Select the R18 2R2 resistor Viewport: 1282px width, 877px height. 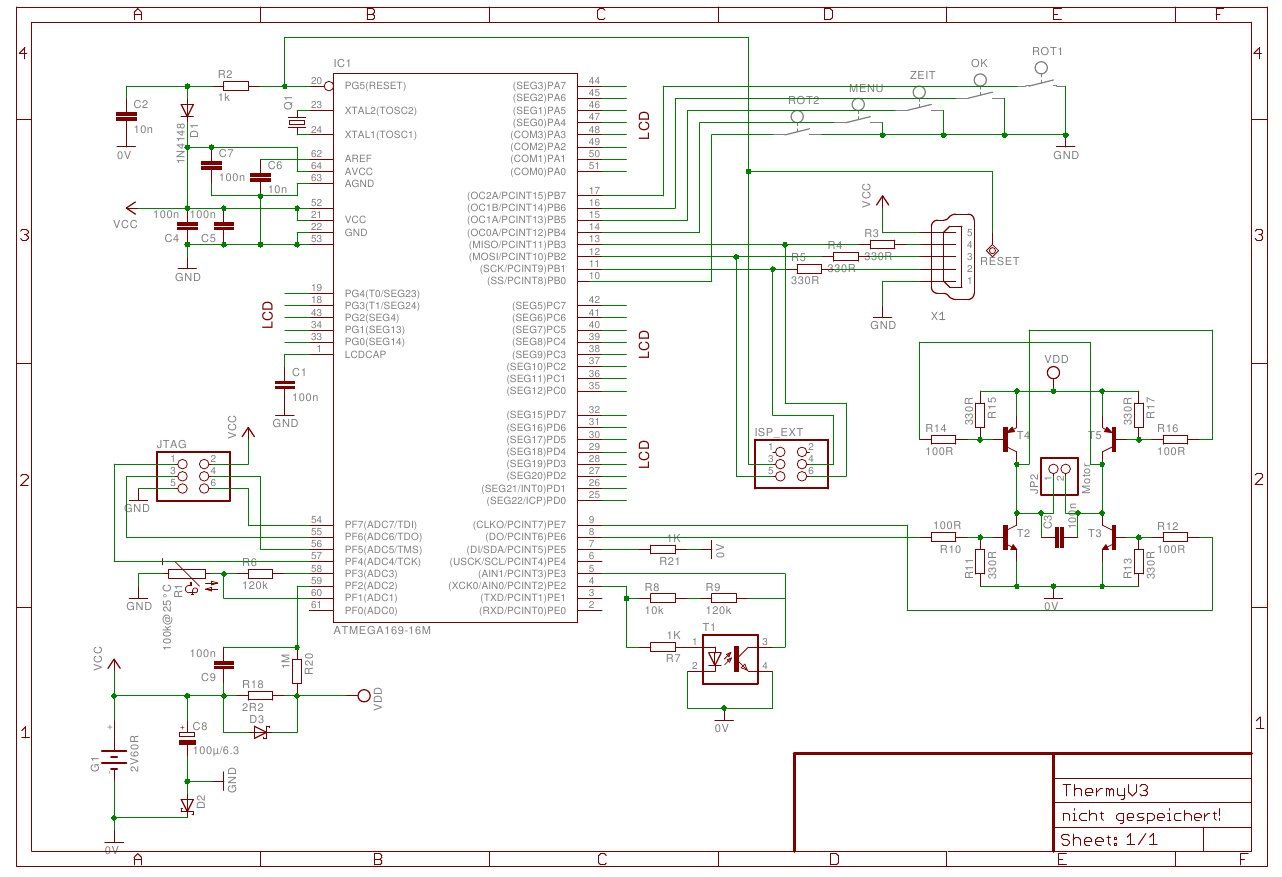coord(259,694)
